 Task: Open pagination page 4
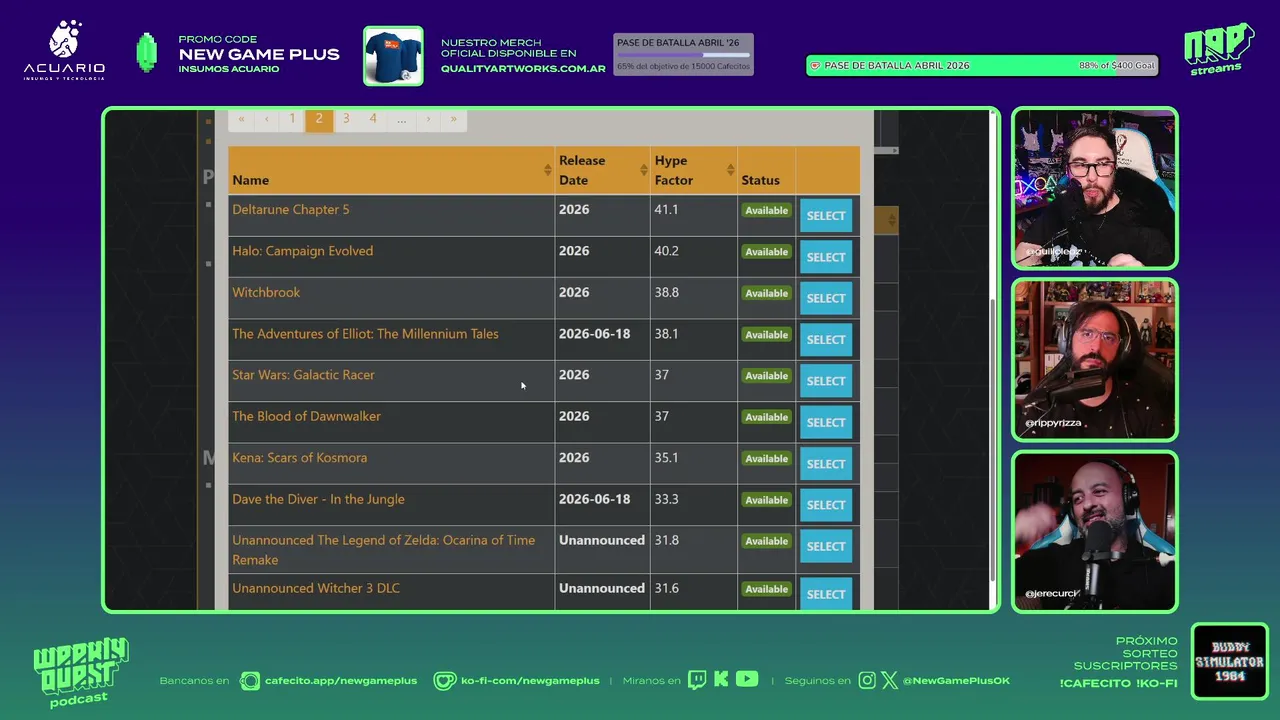(x=373, y=119)
